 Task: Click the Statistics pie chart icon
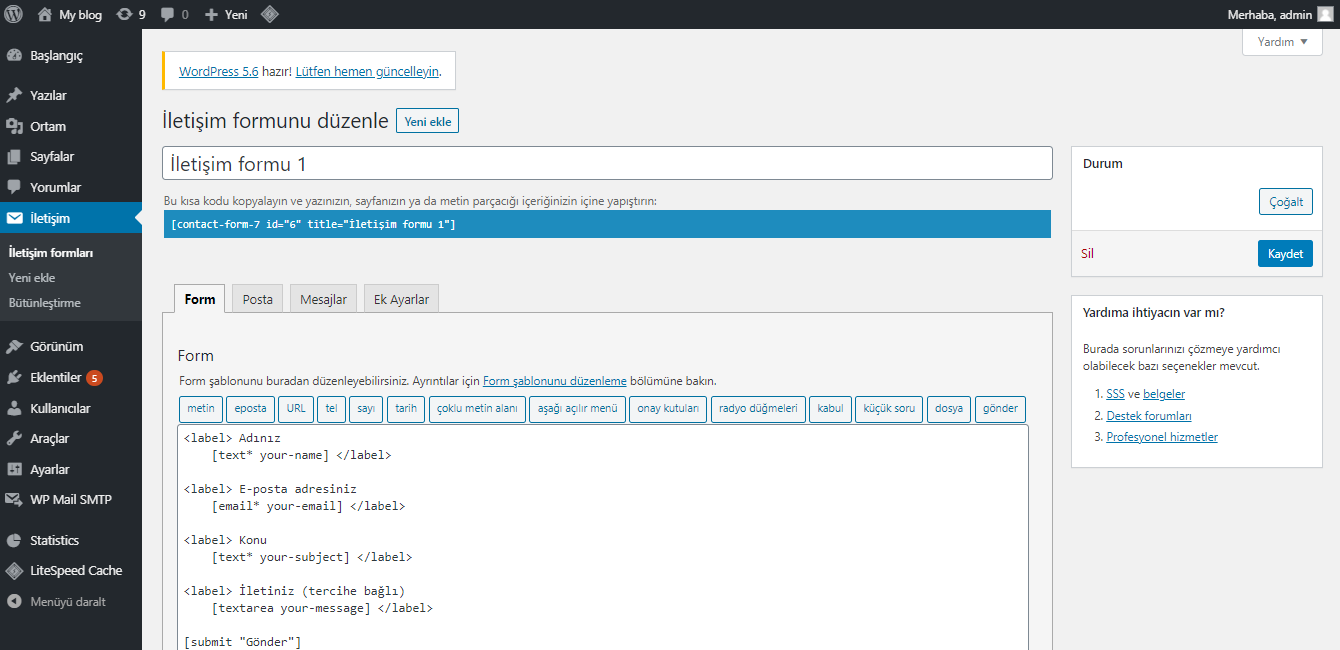[14, 540]
